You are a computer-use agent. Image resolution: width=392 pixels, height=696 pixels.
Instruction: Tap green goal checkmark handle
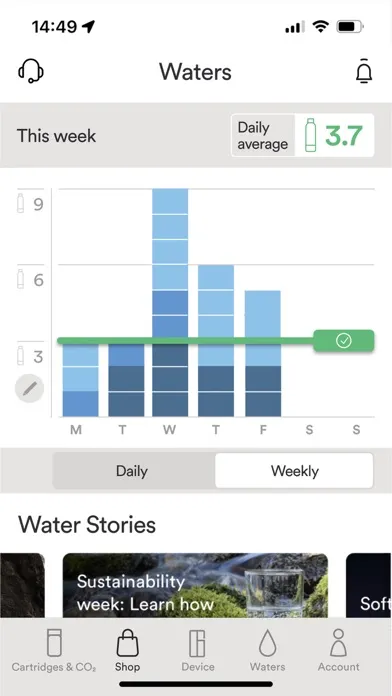pos(344,341)
